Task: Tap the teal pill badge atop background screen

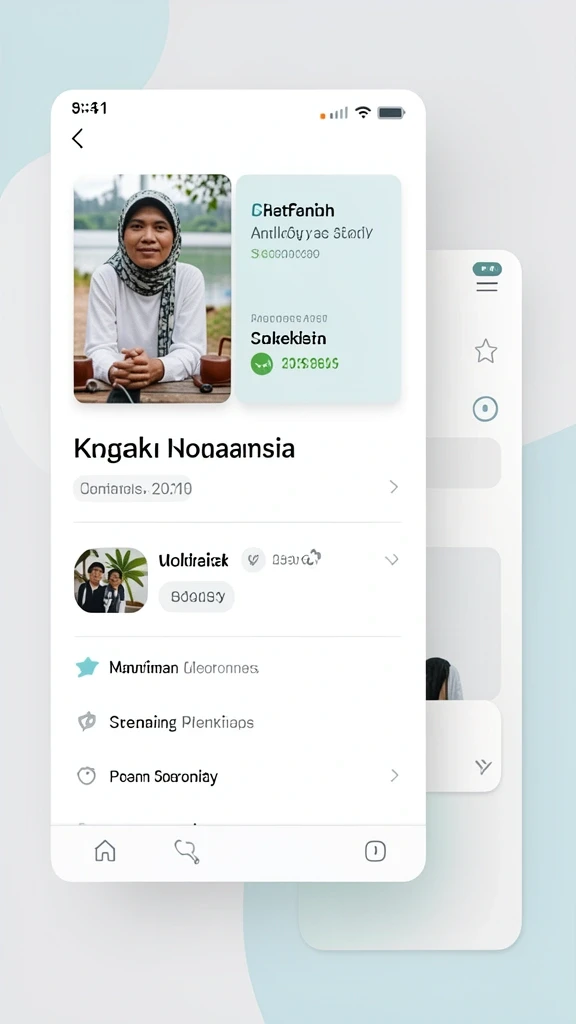Action: click(x=487, y=268)
